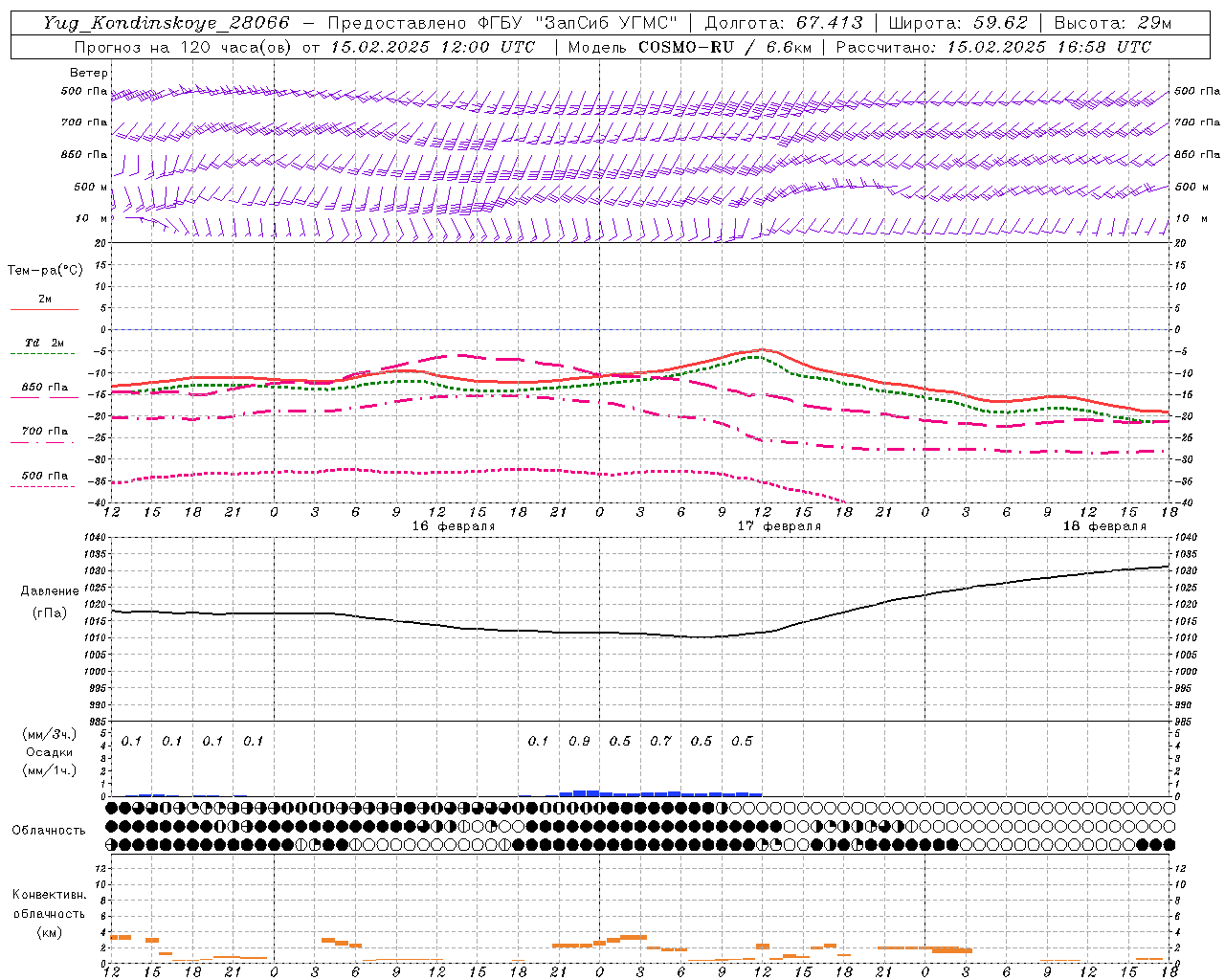This screenshot has width=1225, height=980.
Task: Click the red 2м temperature legend line
Action: point(44,309)
